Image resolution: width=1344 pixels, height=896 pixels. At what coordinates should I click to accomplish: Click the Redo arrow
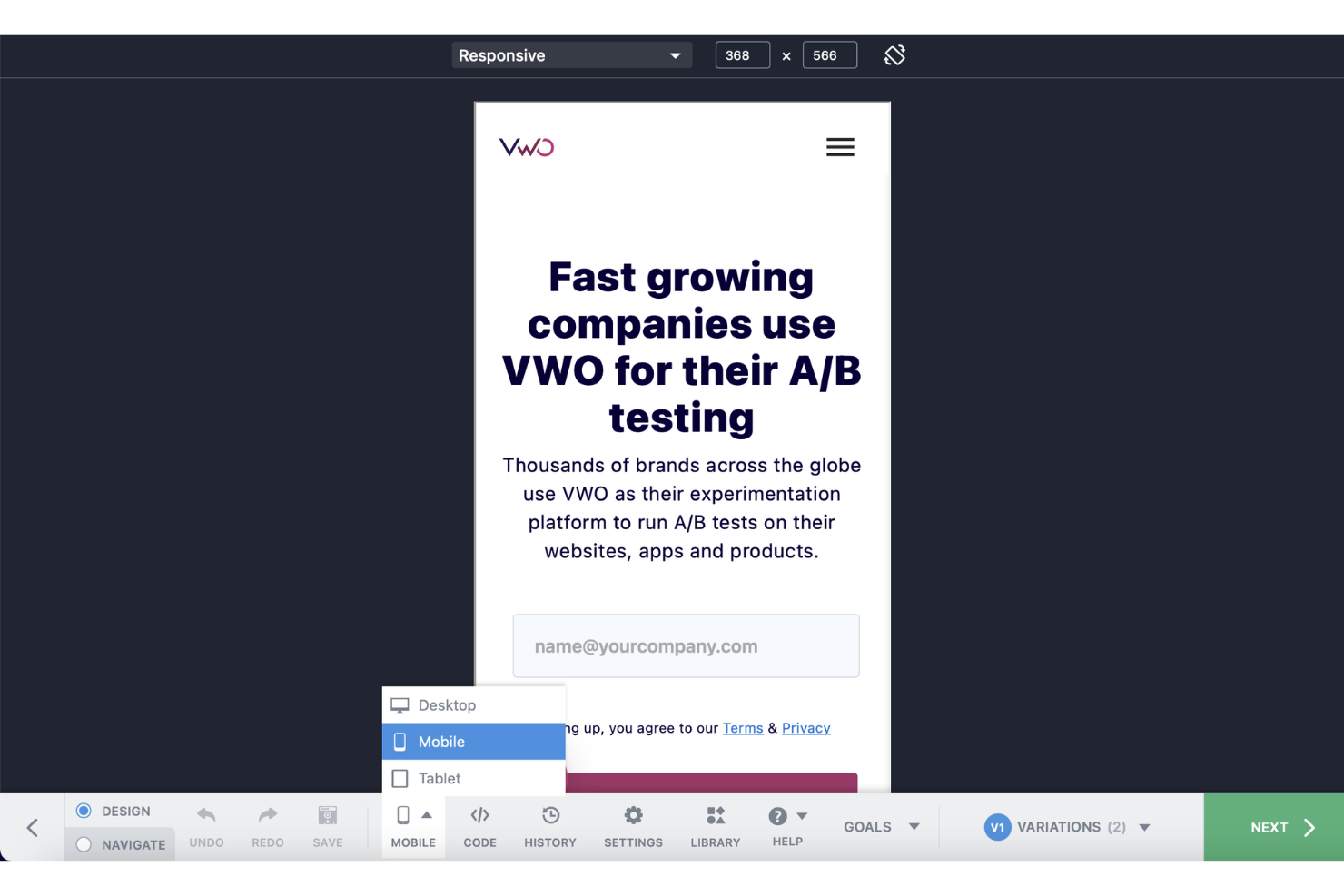coord(268,815)
